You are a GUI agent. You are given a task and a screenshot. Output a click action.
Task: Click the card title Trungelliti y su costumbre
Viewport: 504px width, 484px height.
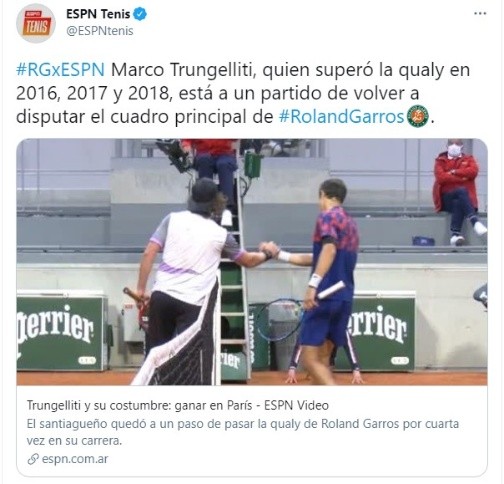[178, 405]
